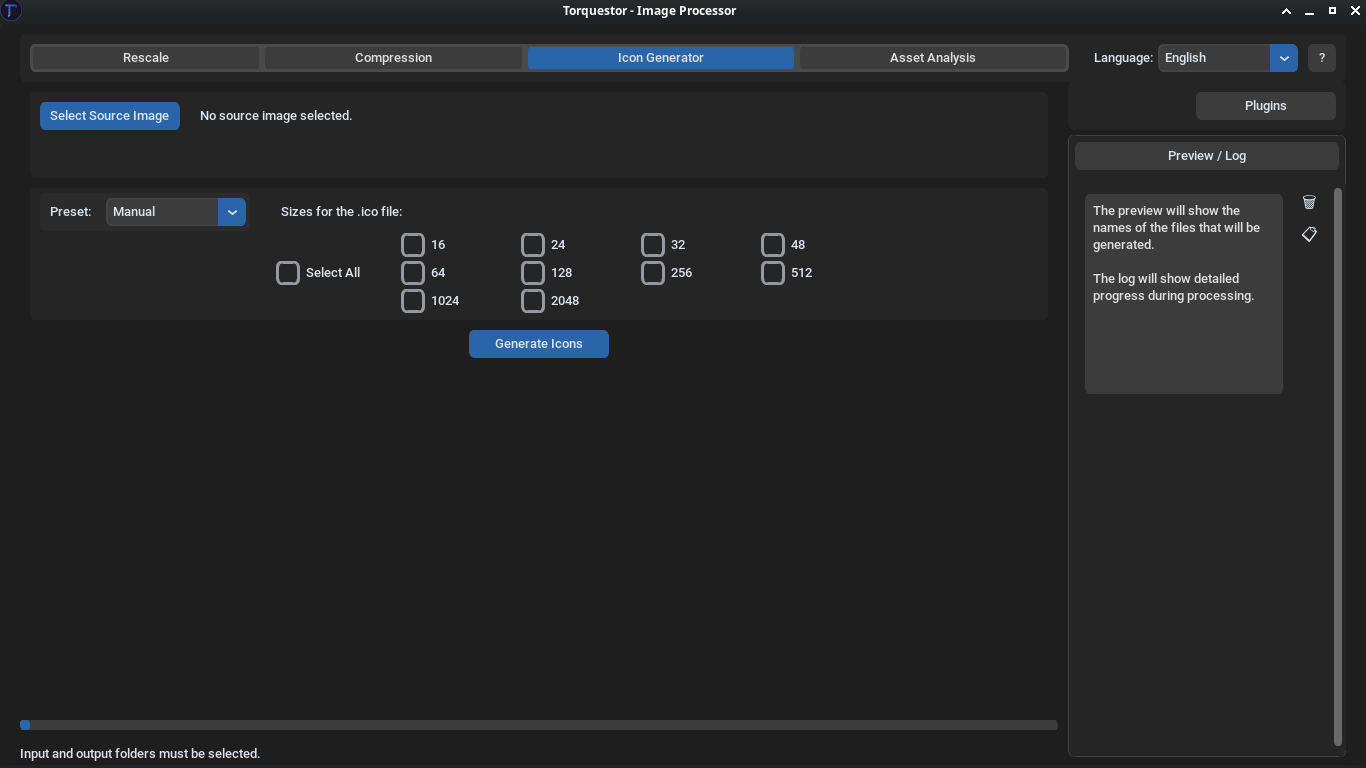This screenshot has width=1366, height=768.
Task: Switch to the Rescale tab
Action: 145,57
